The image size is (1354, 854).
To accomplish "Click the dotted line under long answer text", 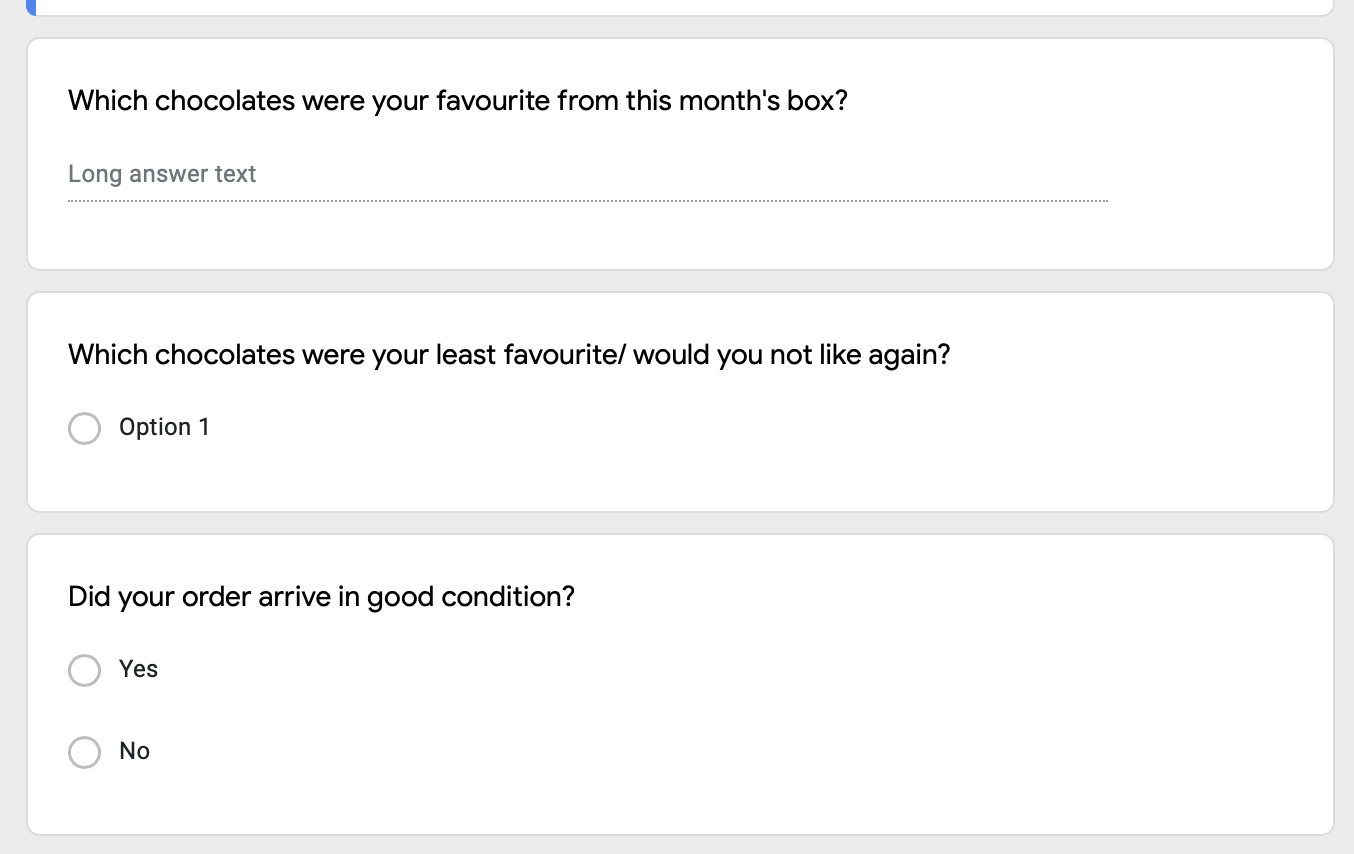I will pos(588,201).
